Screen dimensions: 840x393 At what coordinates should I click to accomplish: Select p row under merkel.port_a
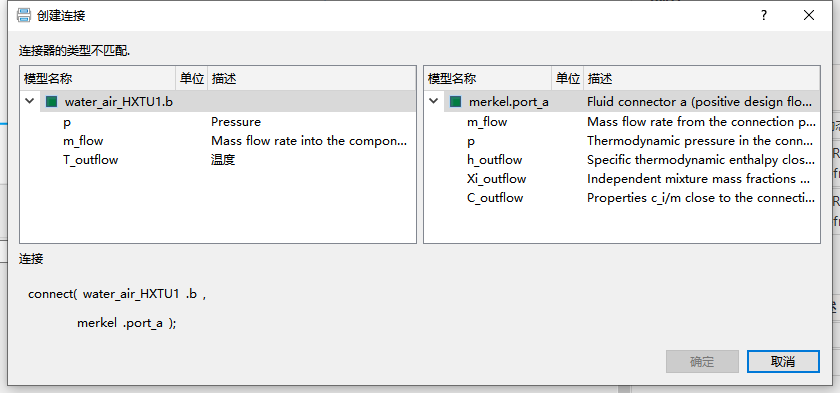(x=622, y=141)
